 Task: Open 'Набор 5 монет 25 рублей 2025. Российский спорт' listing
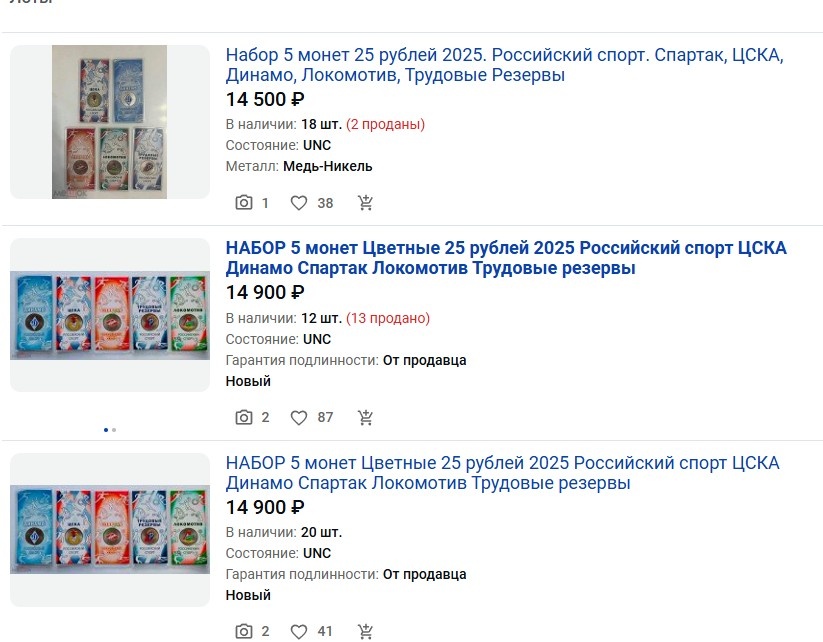[504, 65]
